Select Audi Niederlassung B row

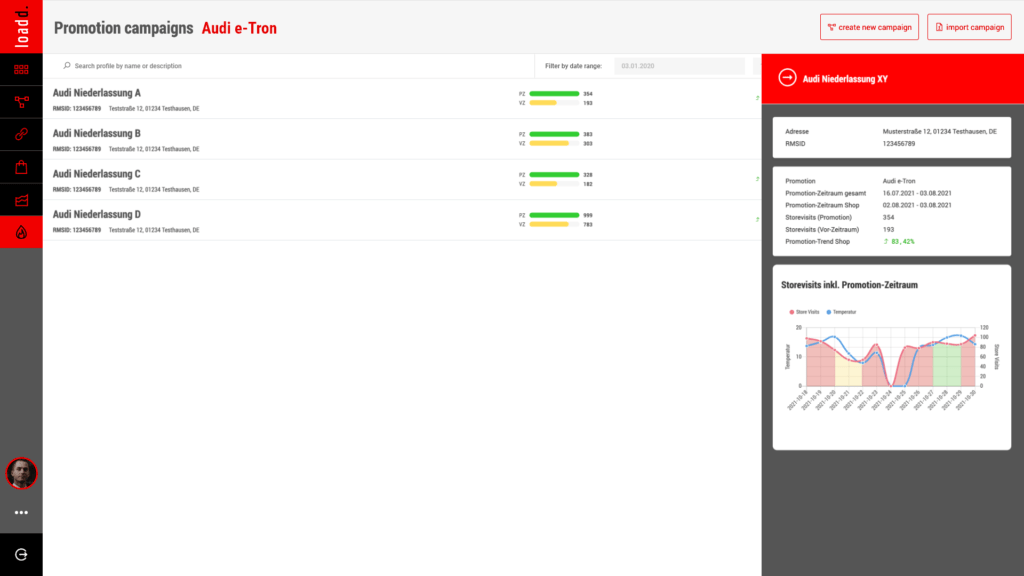click(x=402, y=139)
